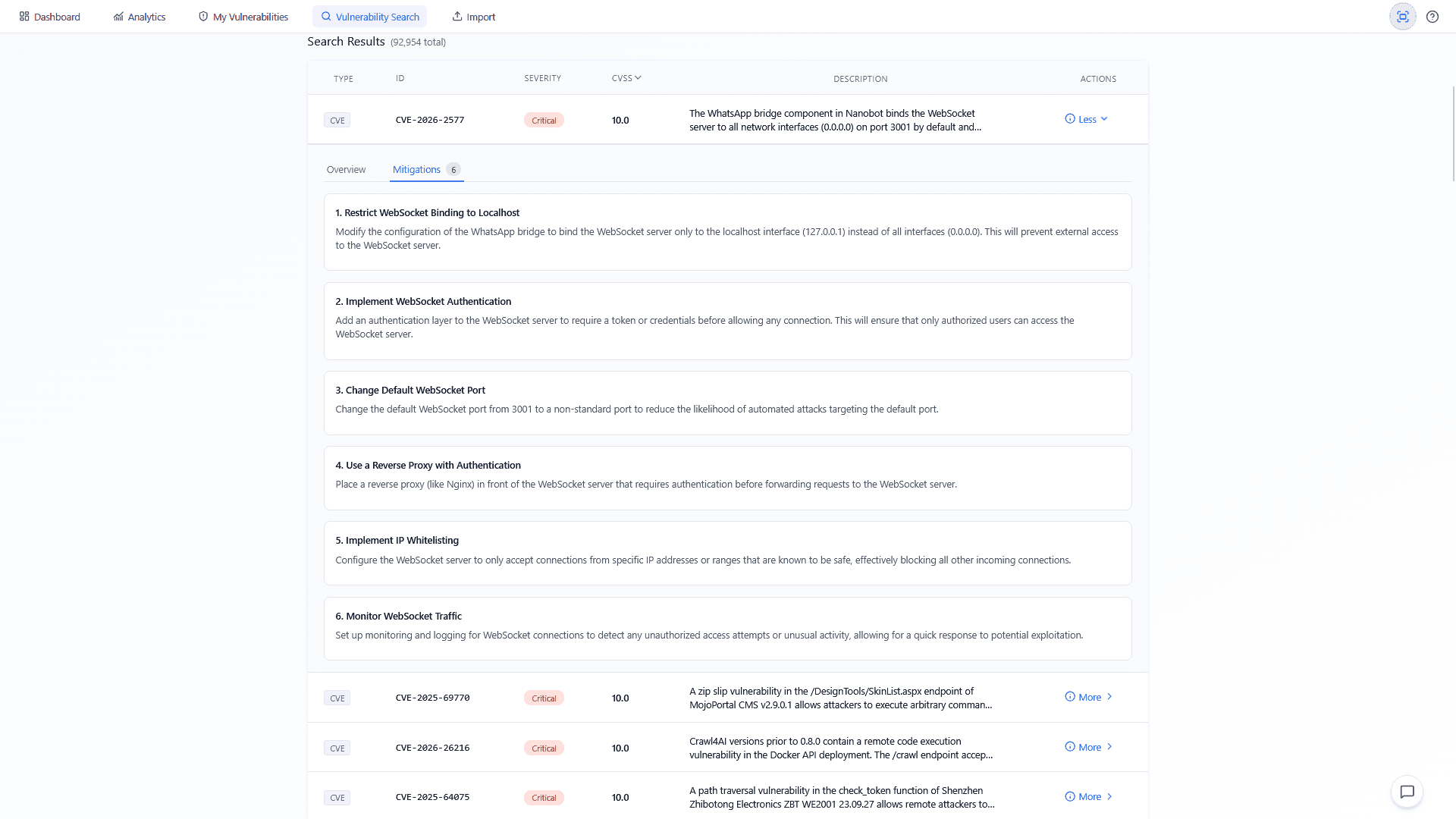Click the CVE badge for CVE-2026-2577
The height and width of the screenshot is (819, 1456).
(x=337, y=120)
